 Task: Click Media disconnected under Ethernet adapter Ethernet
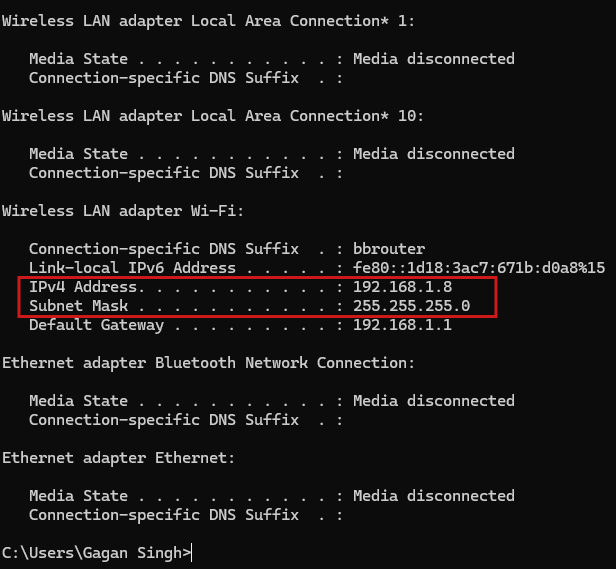coord(434,496)
